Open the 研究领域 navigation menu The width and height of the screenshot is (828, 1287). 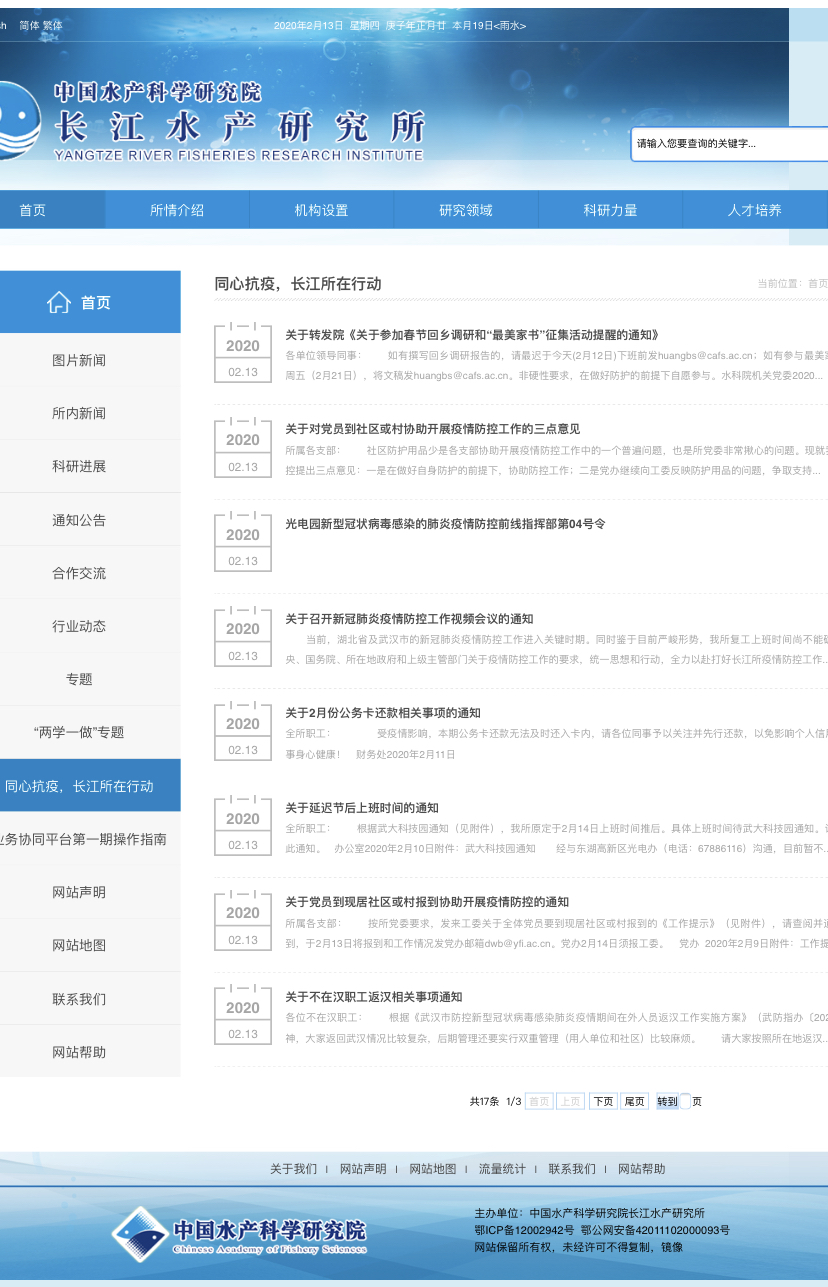coord(466,210)
